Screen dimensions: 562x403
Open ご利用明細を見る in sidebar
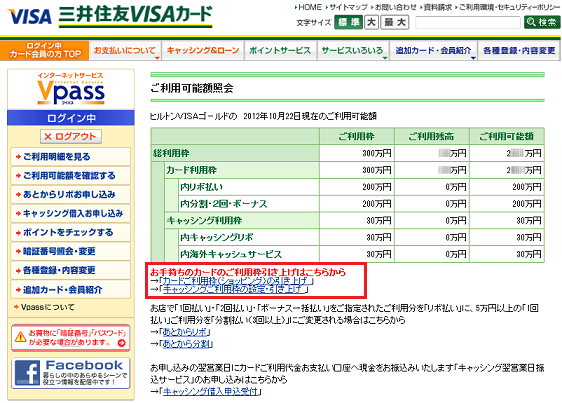(x=71, y=157)
